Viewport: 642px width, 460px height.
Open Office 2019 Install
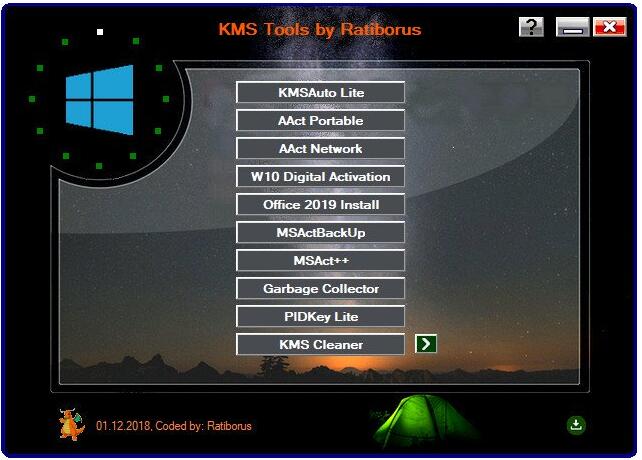pos(321,204)
